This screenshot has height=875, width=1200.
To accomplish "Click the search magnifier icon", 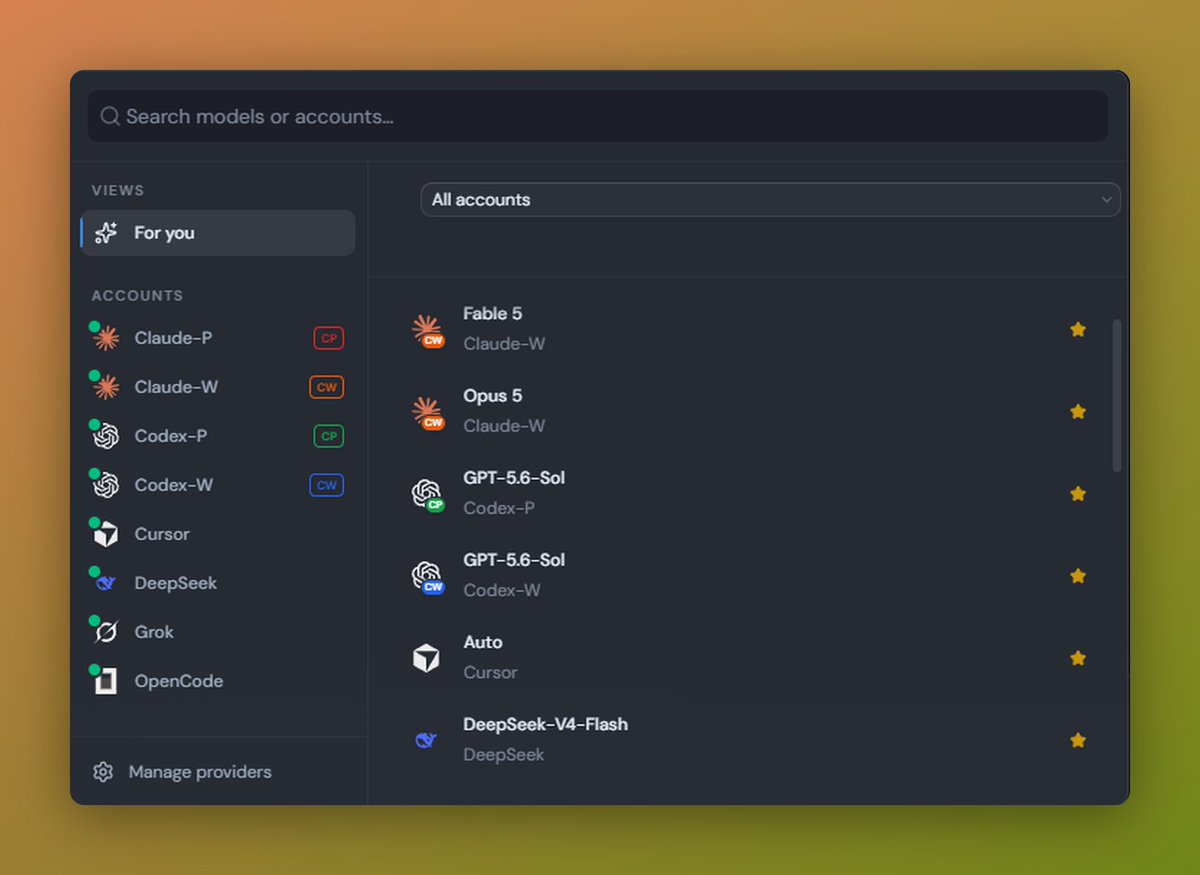I will [110, 117].
